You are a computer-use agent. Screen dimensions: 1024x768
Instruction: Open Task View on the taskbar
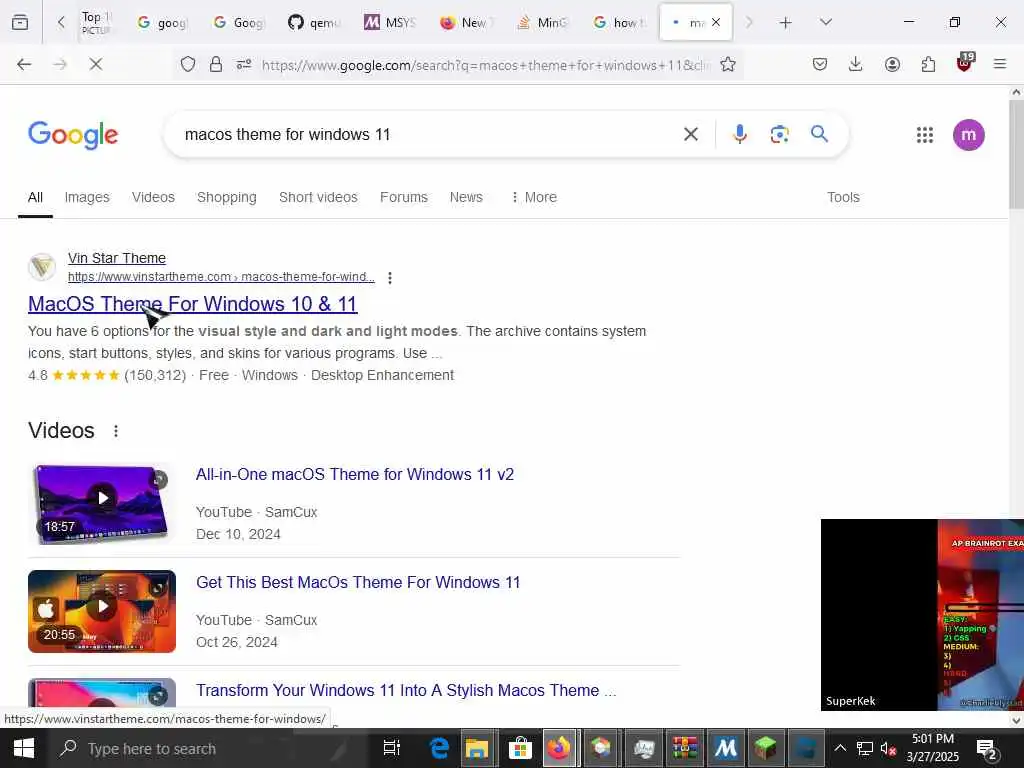pos(391,748)
